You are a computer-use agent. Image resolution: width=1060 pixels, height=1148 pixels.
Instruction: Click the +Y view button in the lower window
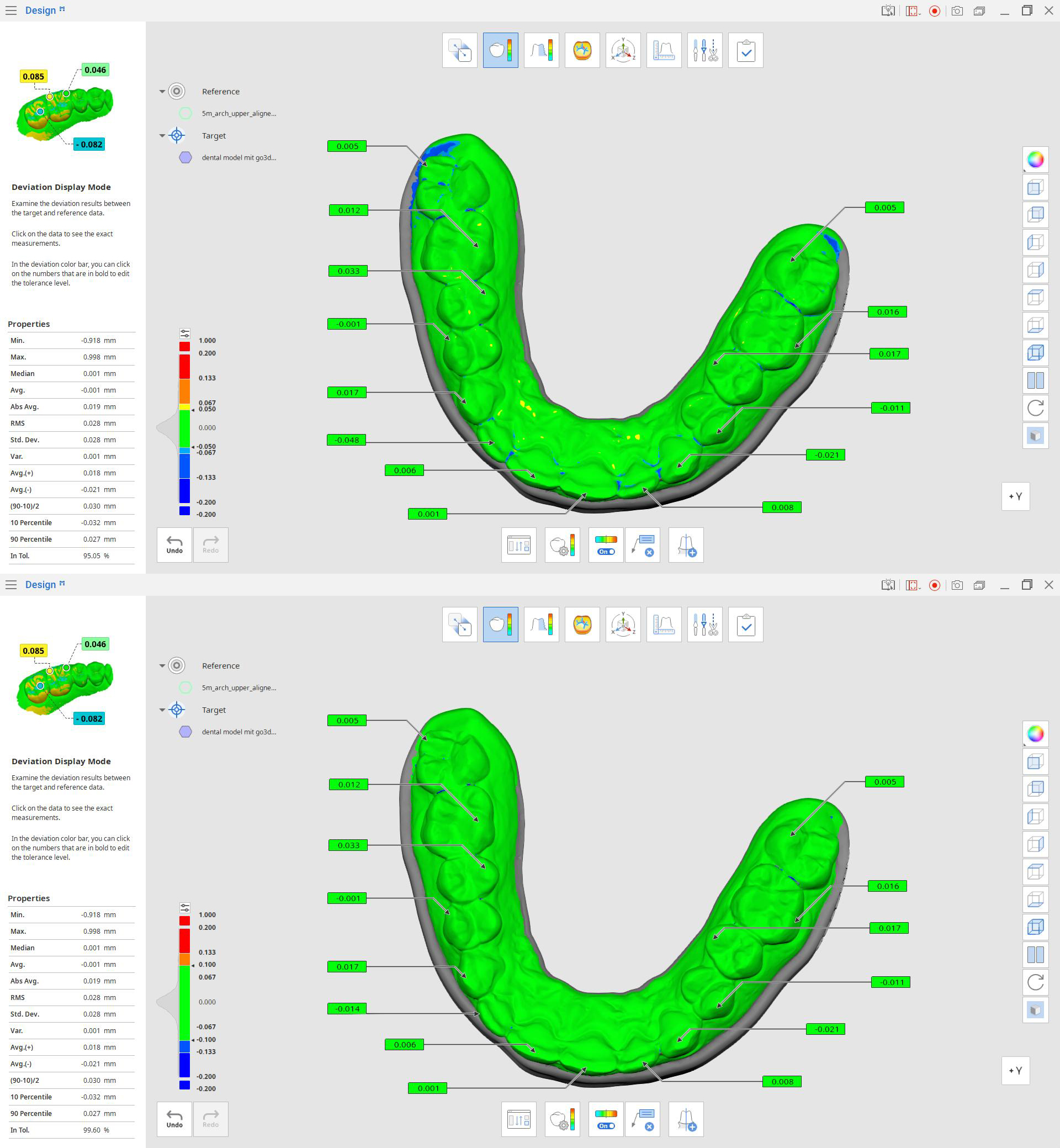[1015, 1071]
